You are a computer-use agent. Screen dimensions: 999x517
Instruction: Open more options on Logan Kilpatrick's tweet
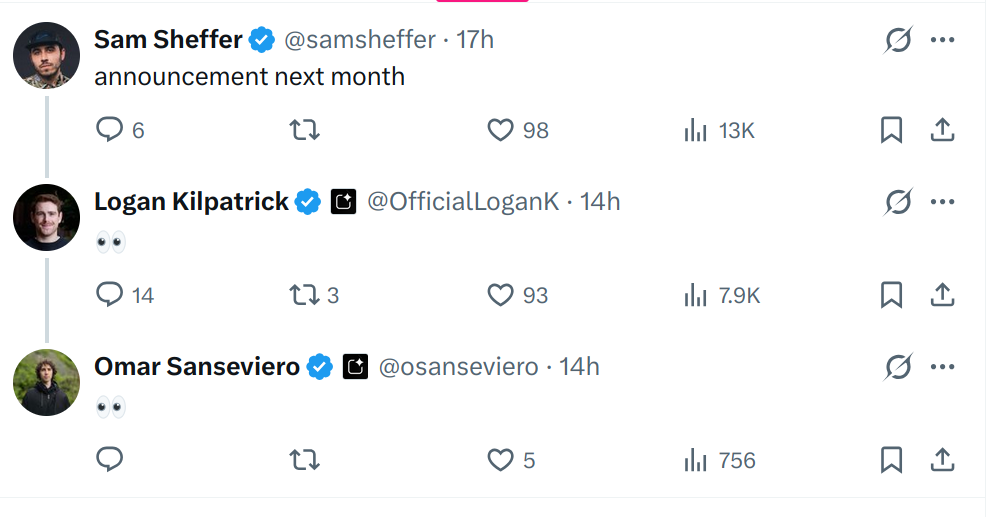click(942, 202)
